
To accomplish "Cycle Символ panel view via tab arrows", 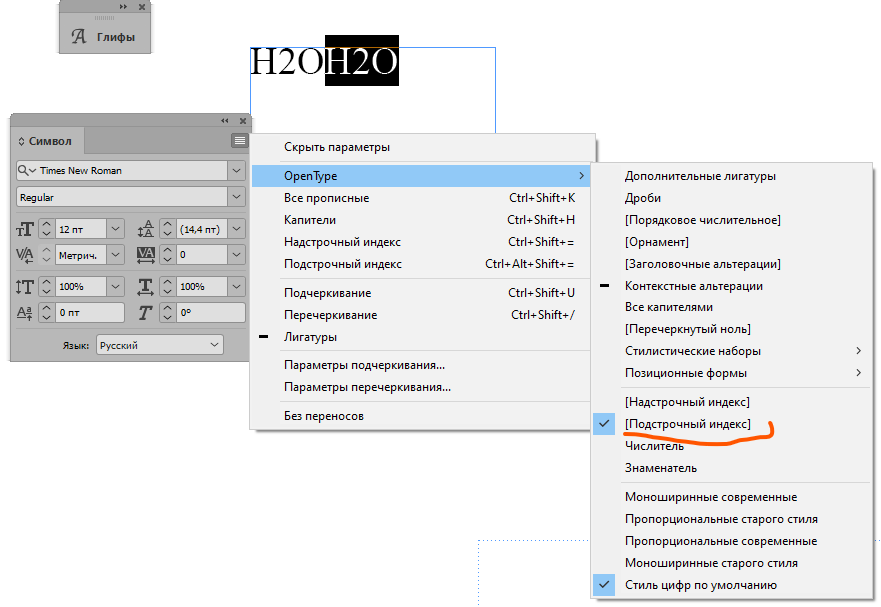I will [21, 141].
